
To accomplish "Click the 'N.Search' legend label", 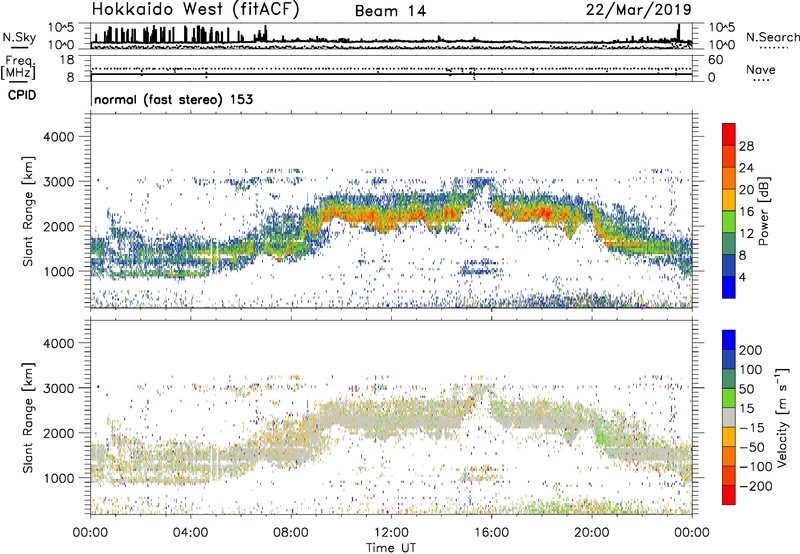I will tap(772, 37).
